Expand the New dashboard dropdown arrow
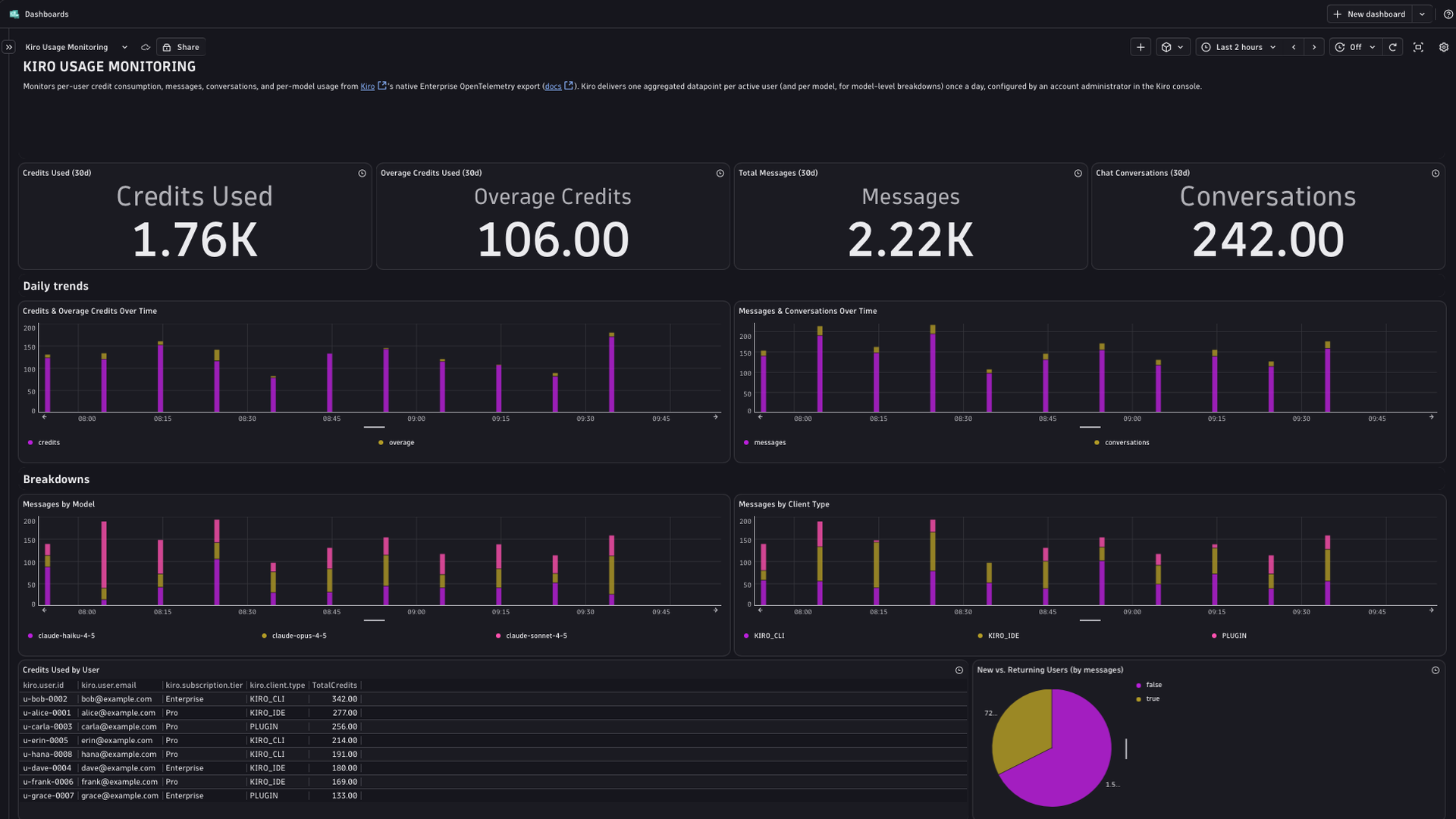The image size is (1456, 819). 1423,14
